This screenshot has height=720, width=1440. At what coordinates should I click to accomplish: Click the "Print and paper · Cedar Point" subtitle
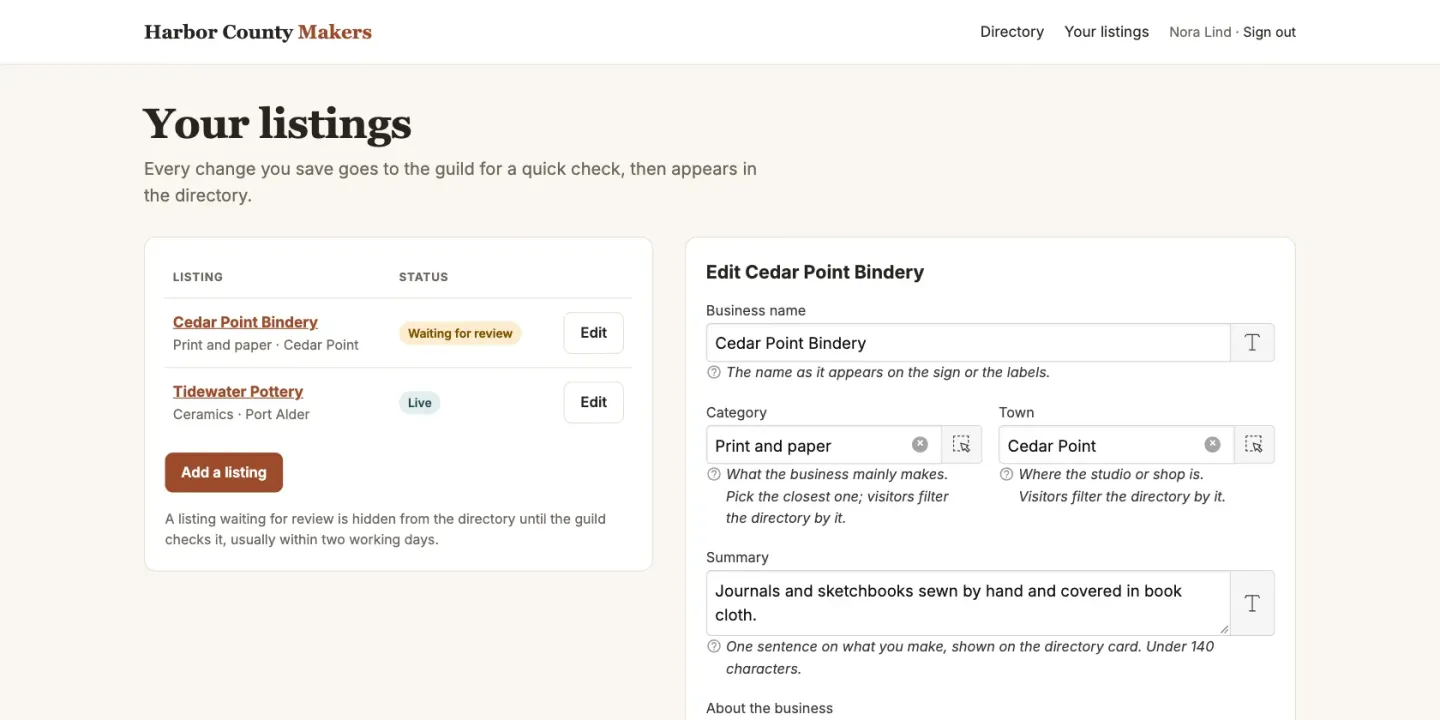tap(266, 345)
